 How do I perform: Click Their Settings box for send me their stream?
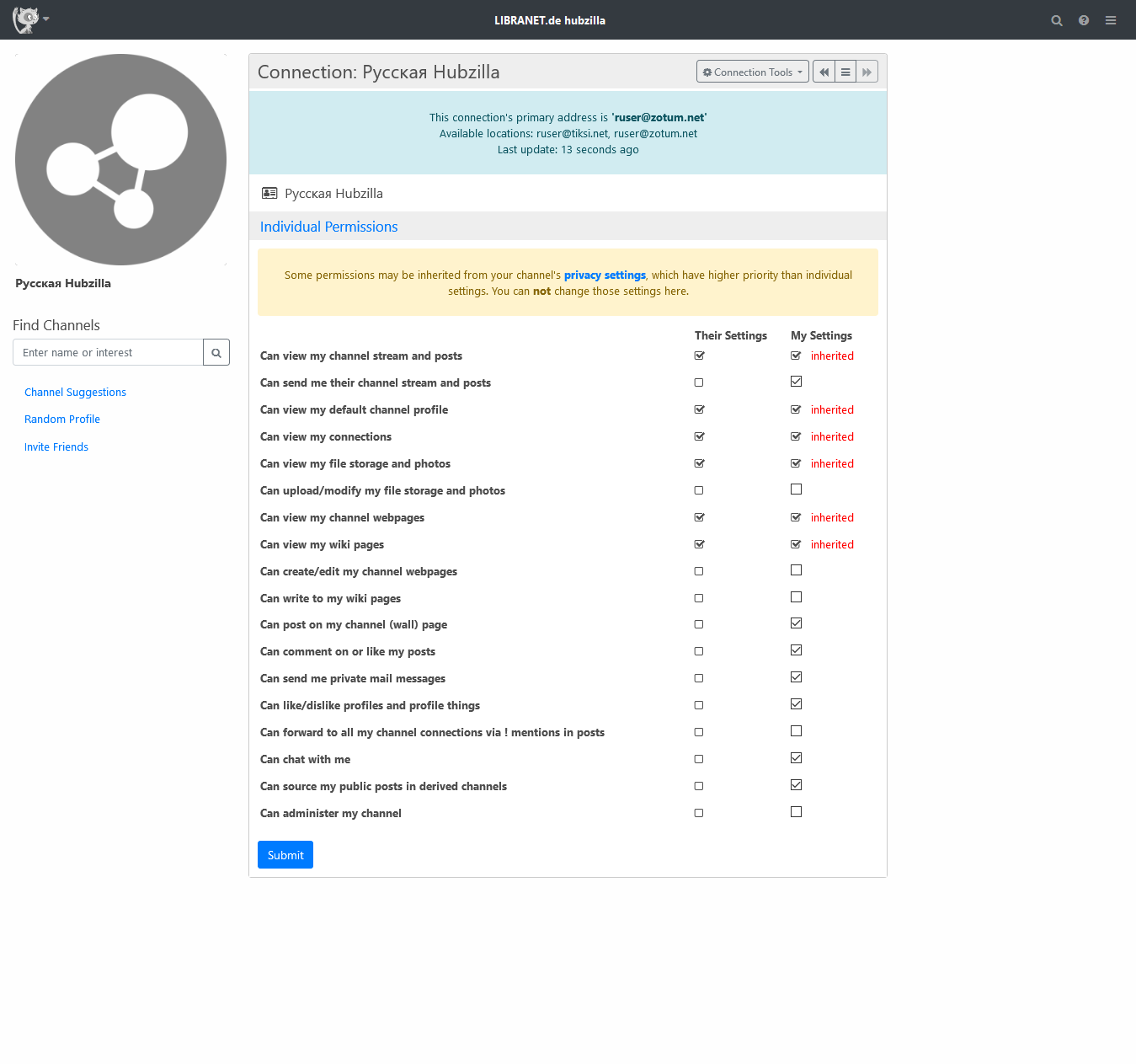pyautogui.click(x=699, y=382)
